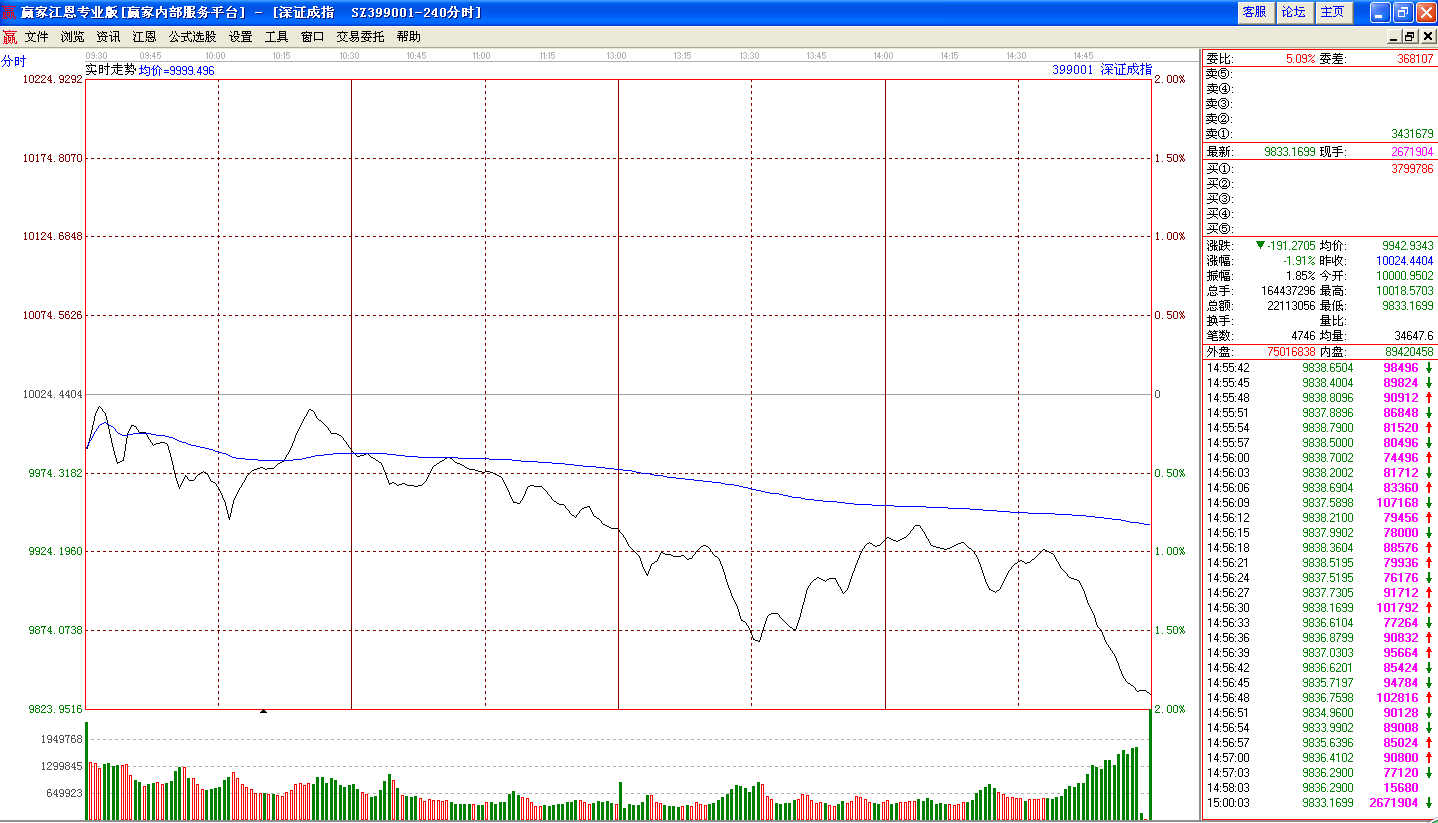This screenshot has width=1438, height=823.
Task: Click the 外盘 75016838 value
Action: pos(1291,352)
